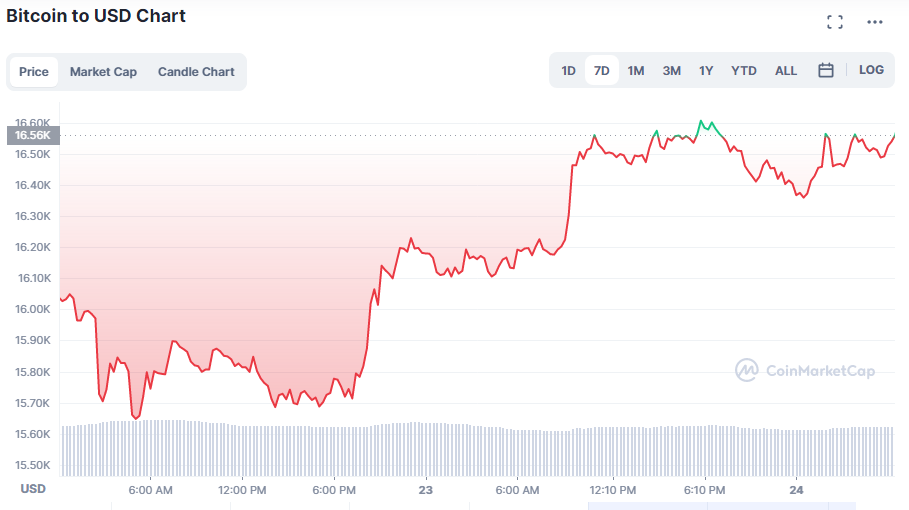Select the 1D time range

pyautogui.click(x=568, y=70)
